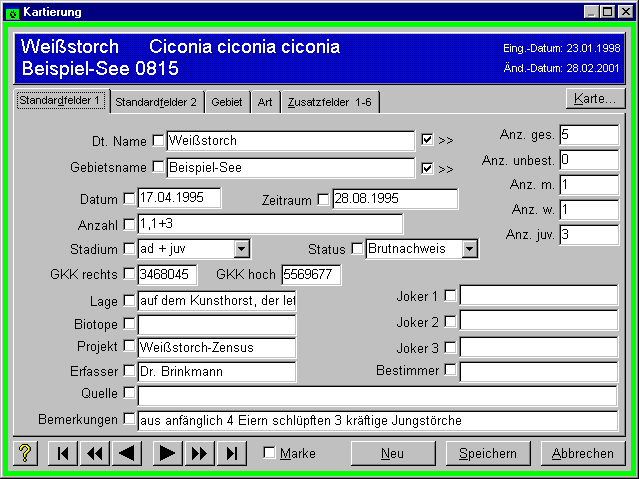The height and width of the screenshot is (479, 639).
Task: Enable the Marke checkbox
Action: (x=269, y=453)
